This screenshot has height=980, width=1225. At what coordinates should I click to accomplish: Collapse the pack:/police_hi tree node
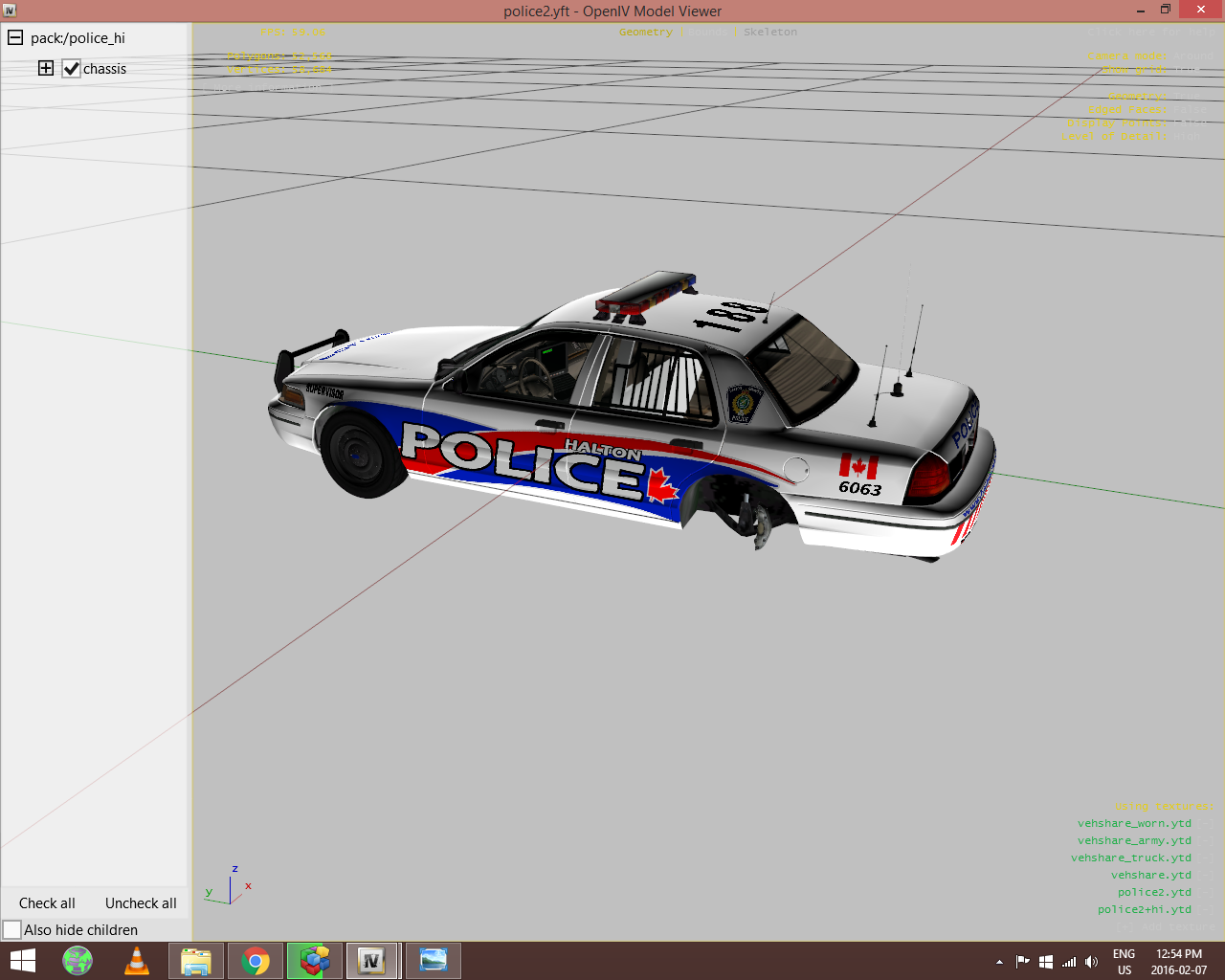click(x=15, y=38)
